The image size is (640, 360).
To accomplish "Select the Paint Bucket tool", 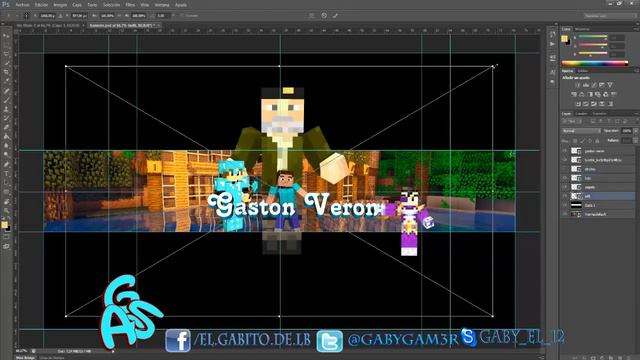I will 6,137.
